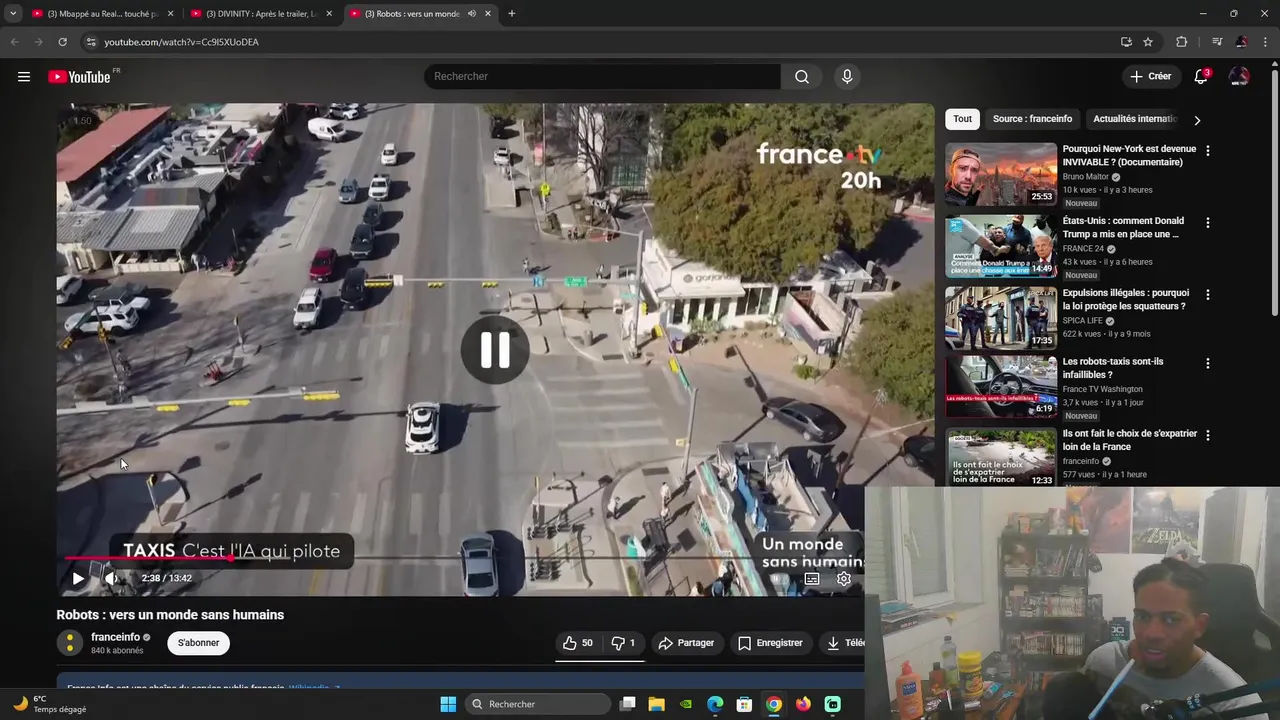Open Les robots-taxis sont-ils infaillibles video
The height and width of the screenshot is (720, 1280).
pos(1112,368)
